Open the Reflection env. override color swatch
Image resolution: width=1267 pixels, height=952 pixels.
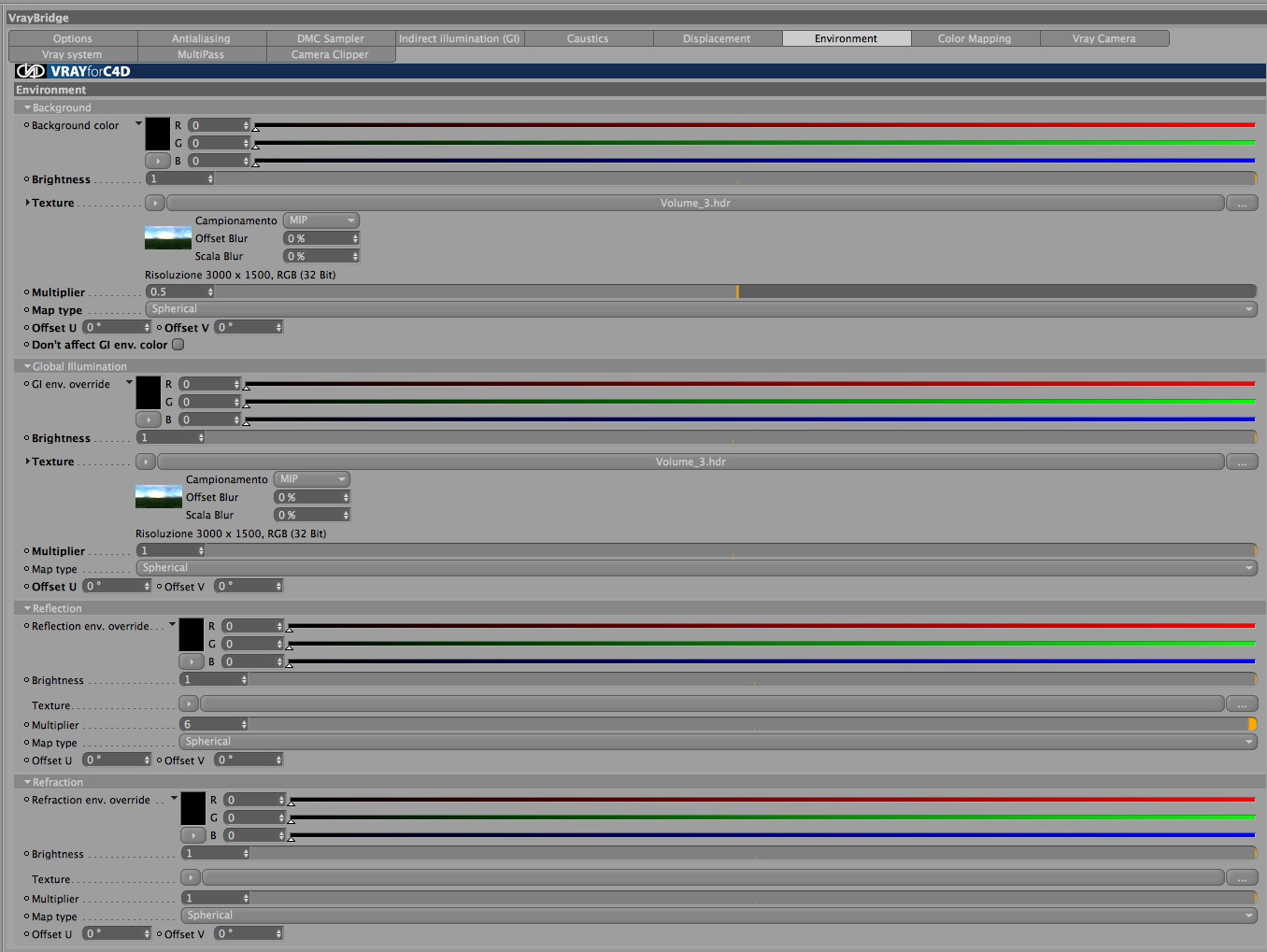point(192,634)
